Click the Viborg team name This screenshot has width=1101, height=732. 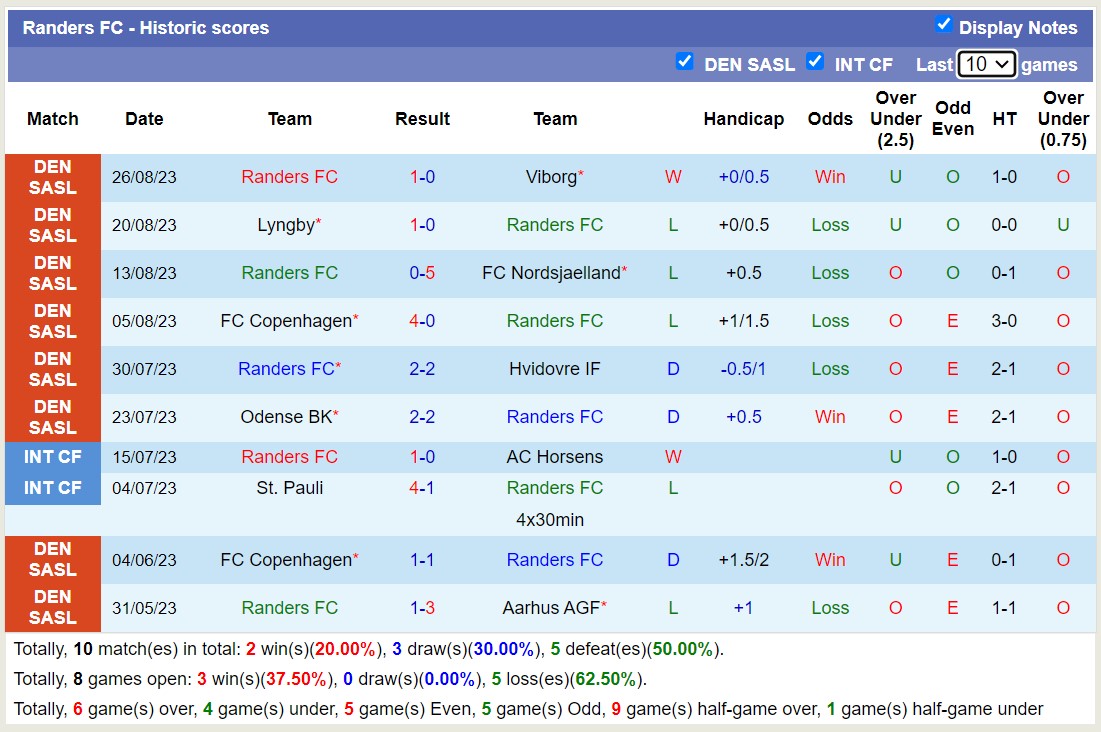552,177
